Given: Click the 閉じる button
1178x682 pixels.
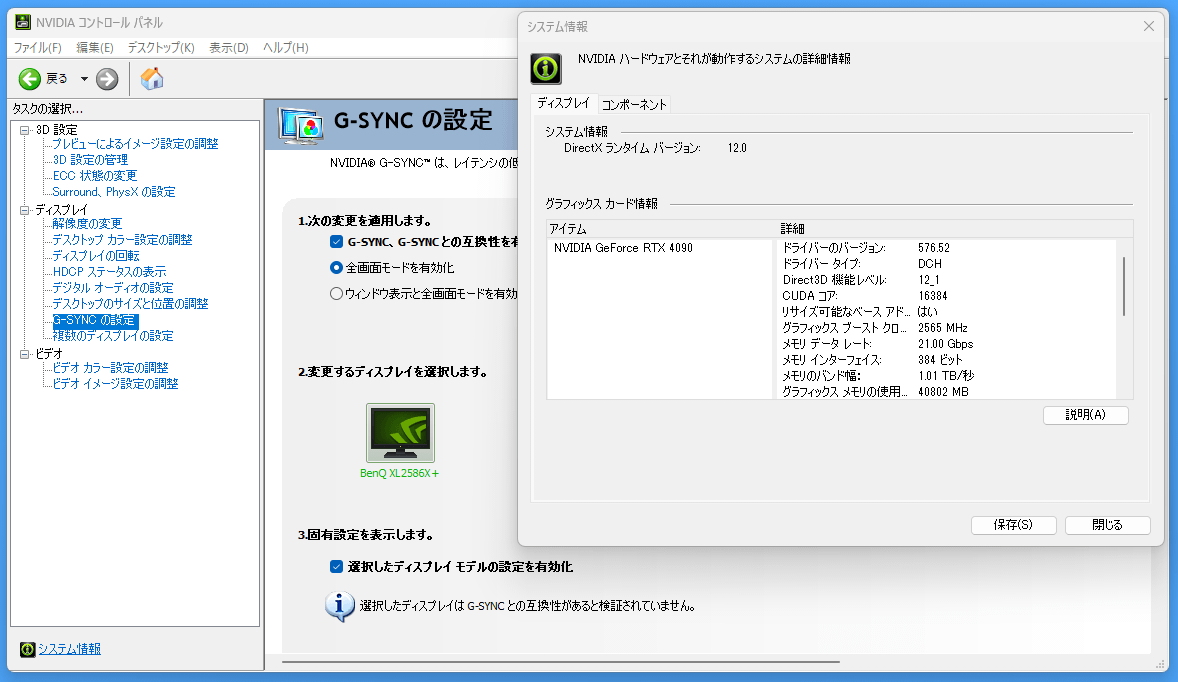Looking at the screenshot, I should pyautogui.click(x=1107, y=525).
